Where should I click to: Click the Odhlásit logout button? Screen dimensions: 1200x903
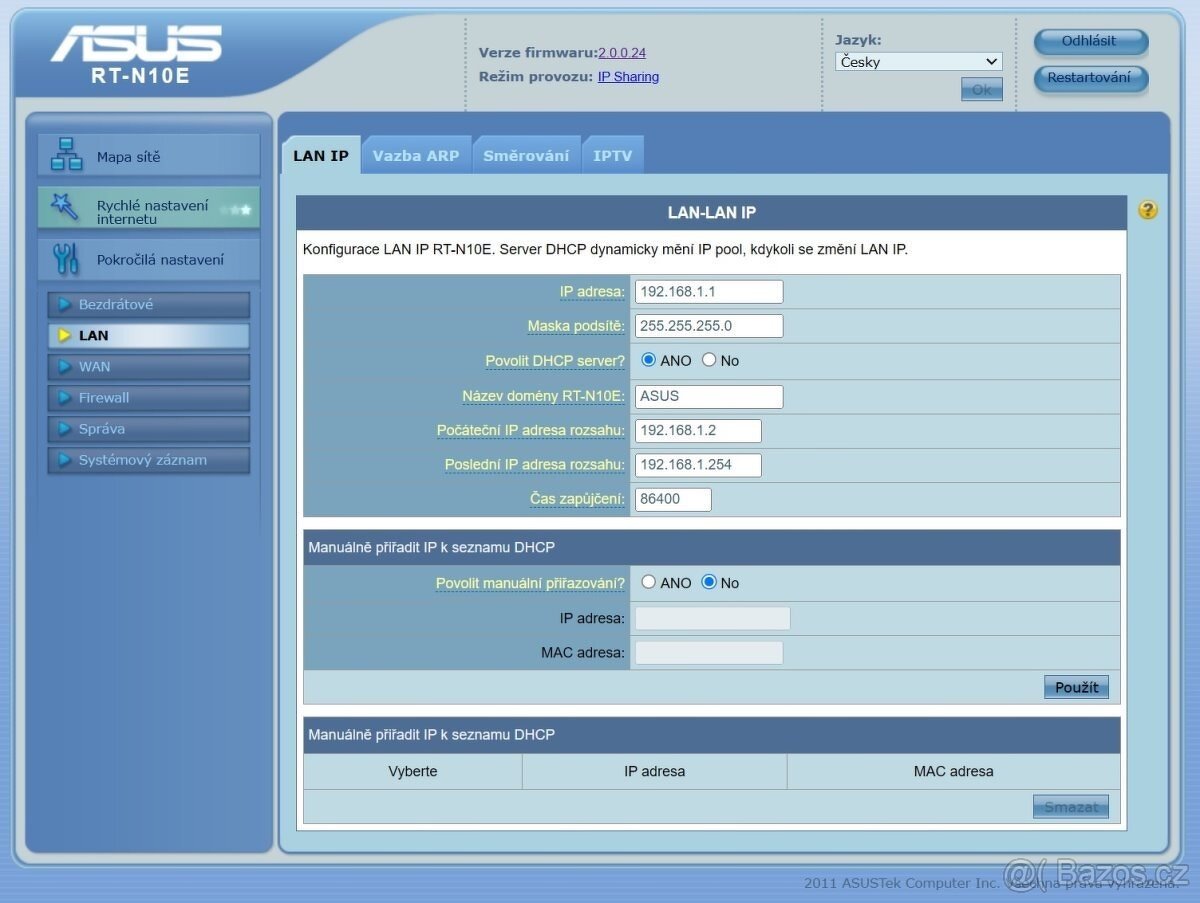[1090, 42]
